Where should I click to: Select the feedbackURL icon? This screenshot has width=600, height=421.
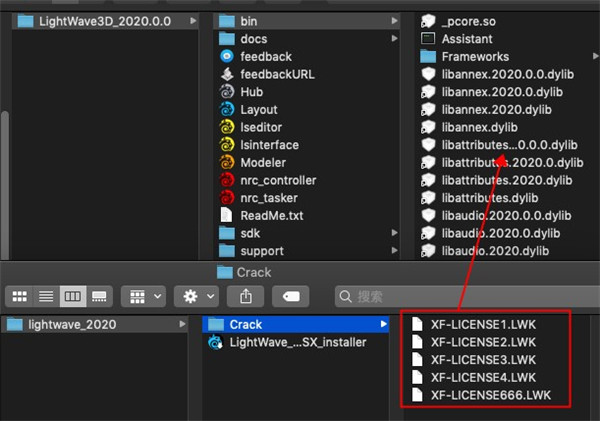(x=227, y=74)
